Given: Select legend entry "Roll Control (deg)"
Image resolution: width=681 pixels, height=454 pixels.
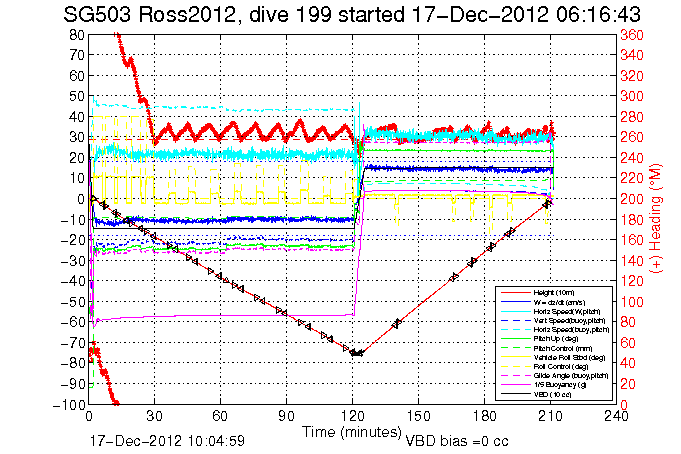Looking at the screenshot, I should pos(561,367).
